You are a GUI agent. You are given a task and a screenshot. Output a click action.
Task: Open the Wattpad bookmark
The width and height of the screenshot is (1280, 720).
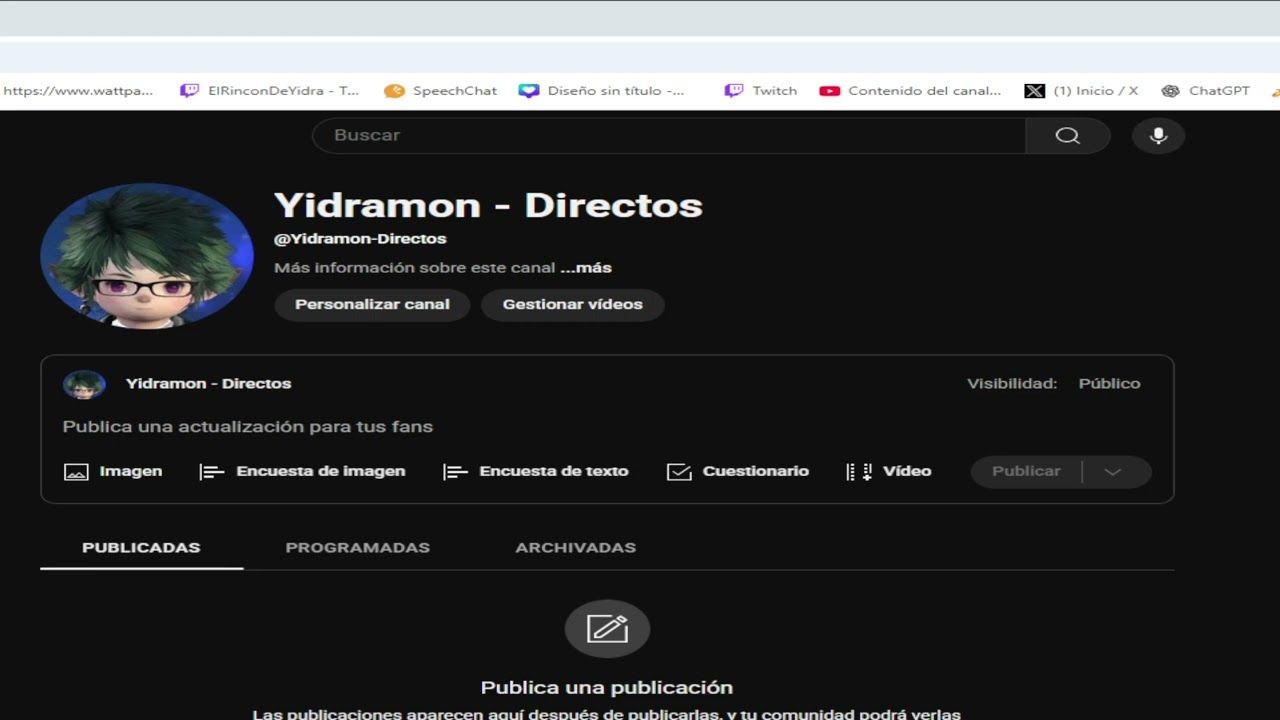pos(79,91)
